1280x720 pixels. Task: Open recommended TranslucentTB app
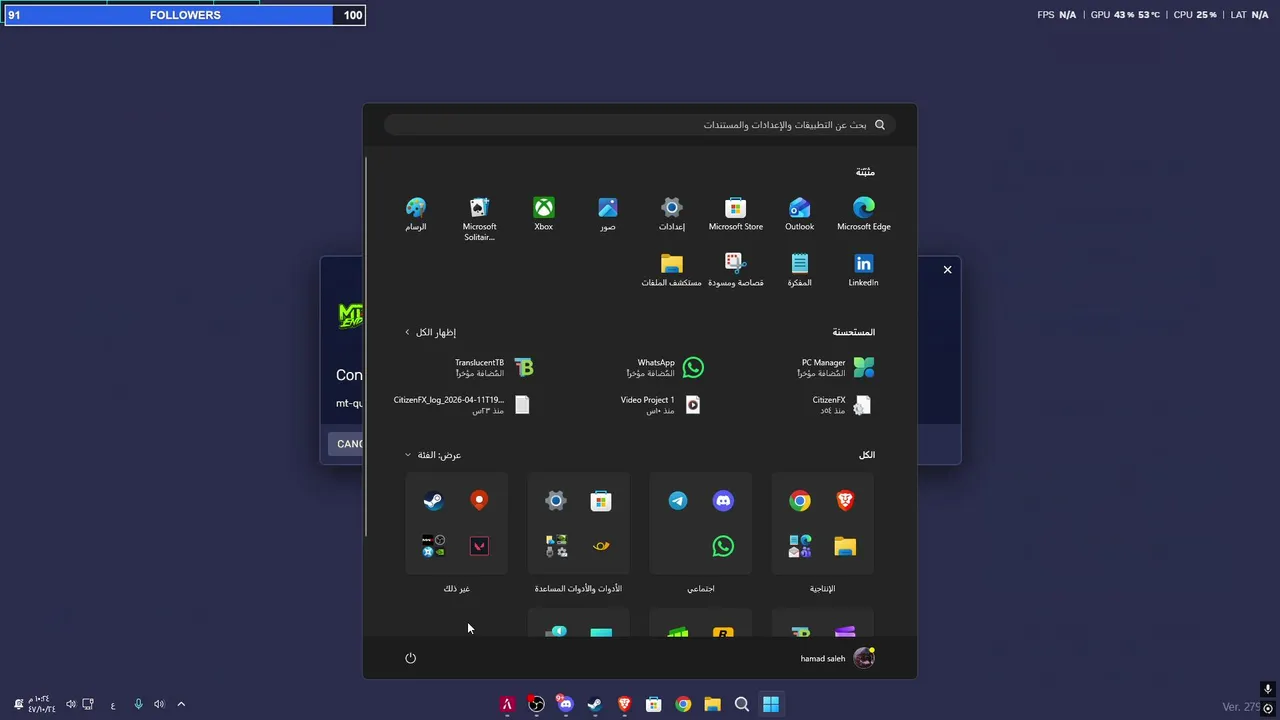(494, 368)
